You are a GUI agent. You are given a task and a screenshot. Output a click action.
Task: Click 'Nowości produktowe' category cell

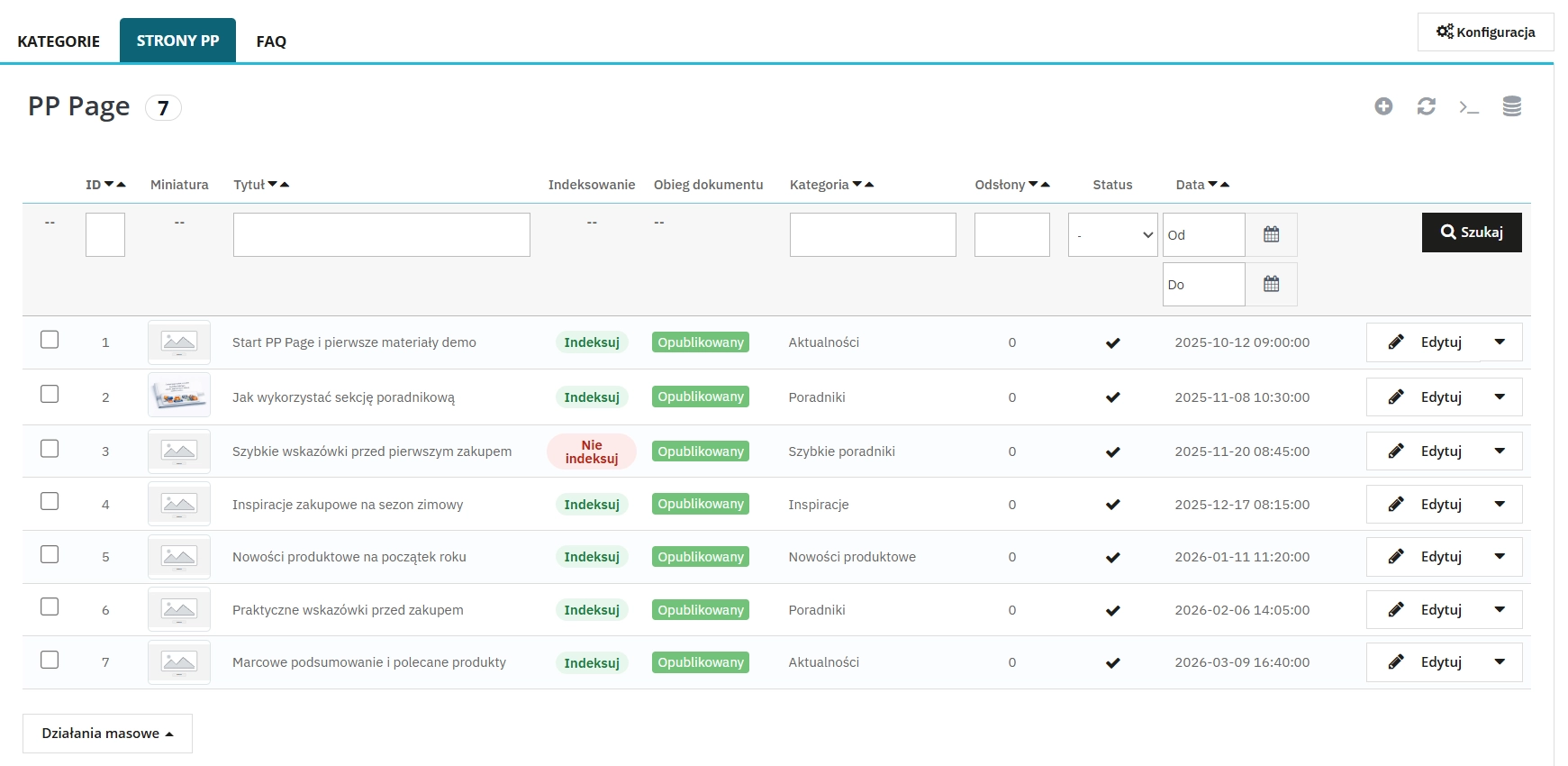click(852, 557)
